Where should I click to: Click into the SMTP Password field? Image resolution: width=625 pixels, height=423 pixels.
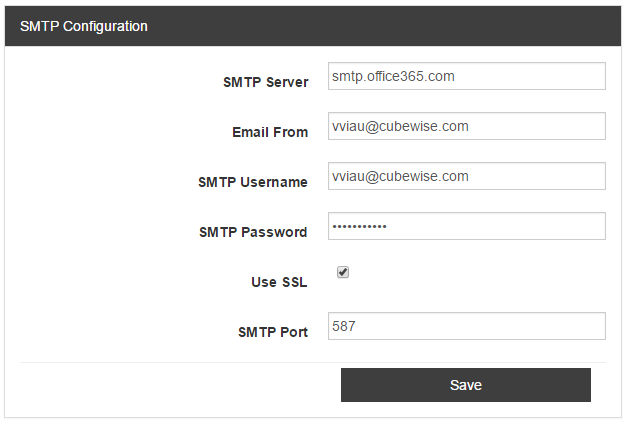[467, 226]
